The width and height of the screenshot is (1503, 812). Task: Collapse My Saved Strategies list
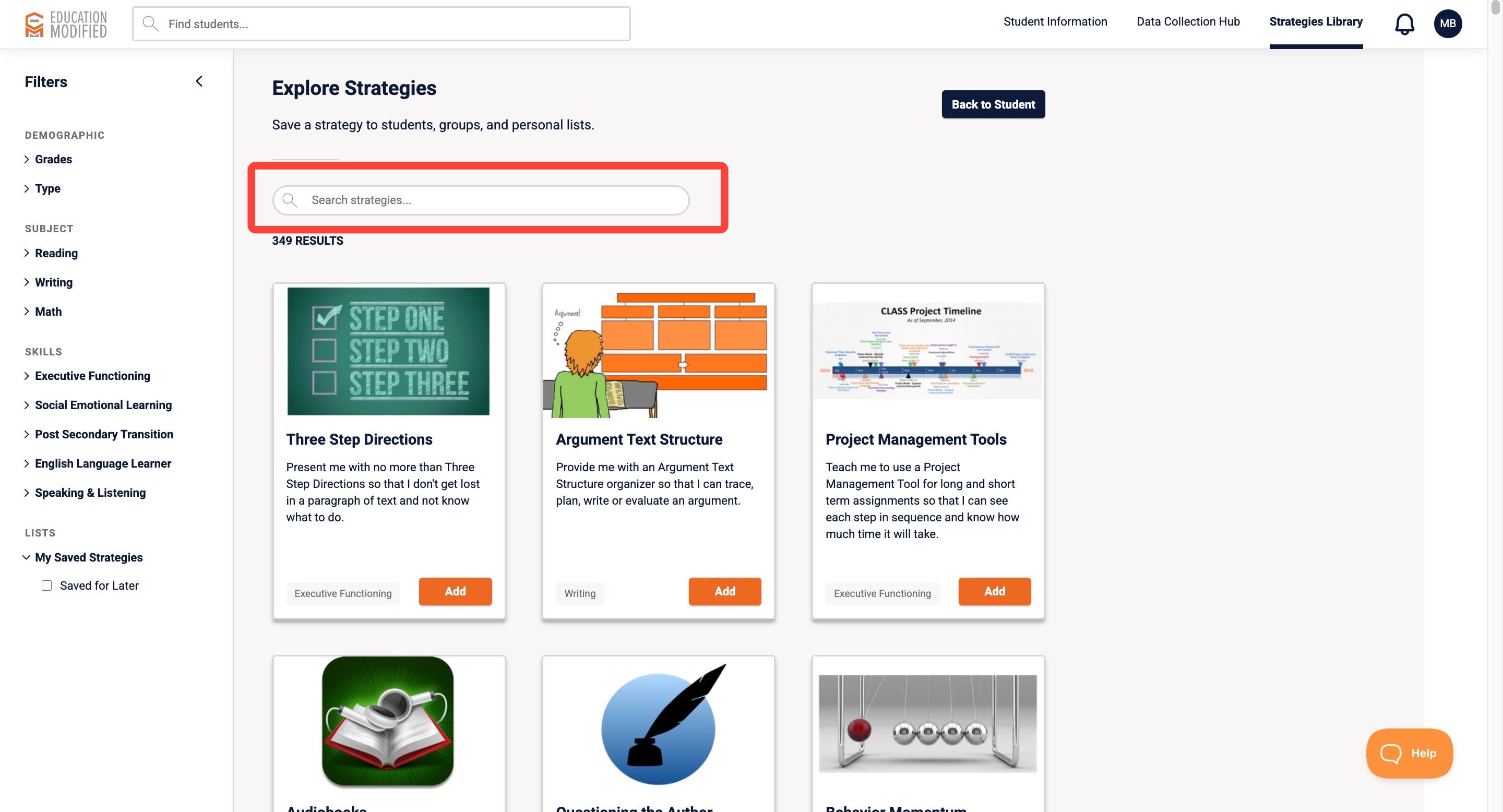point(88,557)
